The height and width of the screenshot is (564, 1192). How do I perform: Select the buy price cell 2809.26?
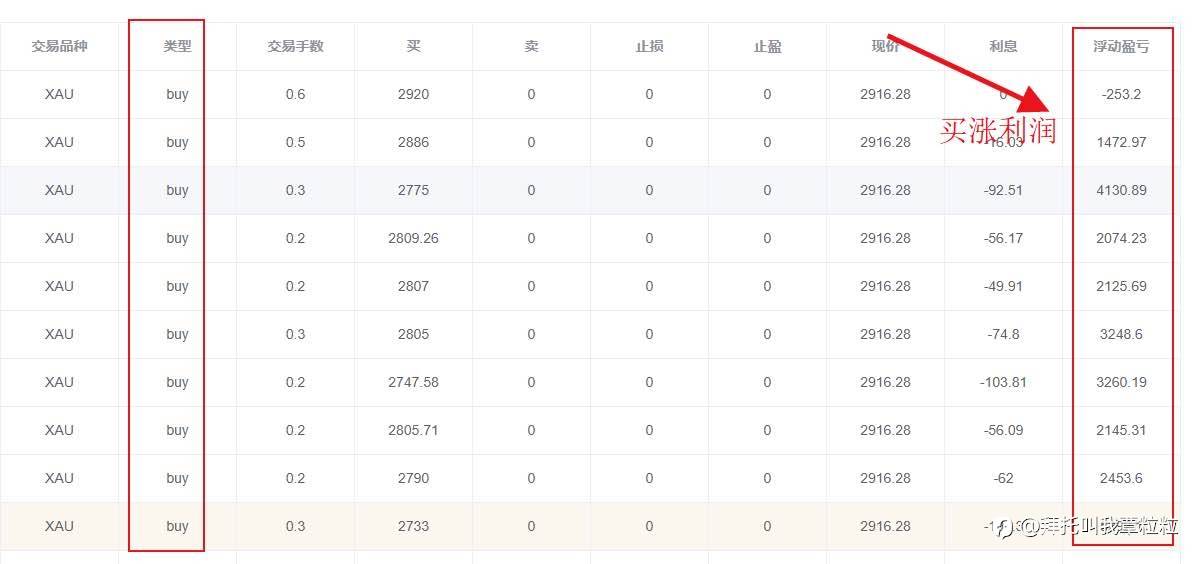click(x=413, y=238)
